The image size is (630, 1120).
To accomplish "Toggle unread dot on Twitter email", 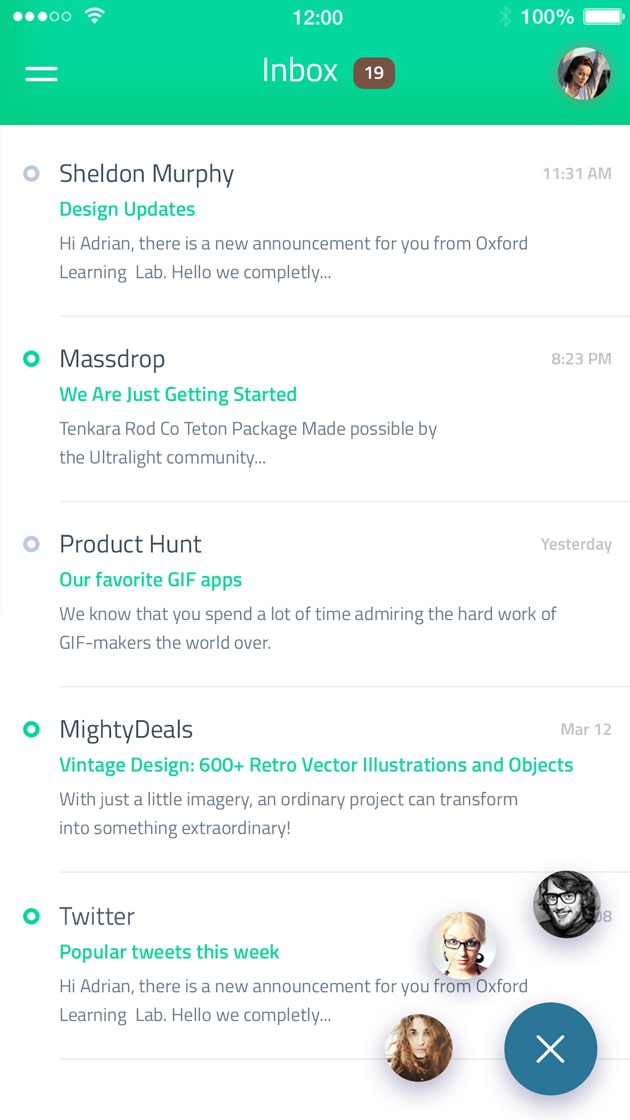I will click(x=31, y=916).
